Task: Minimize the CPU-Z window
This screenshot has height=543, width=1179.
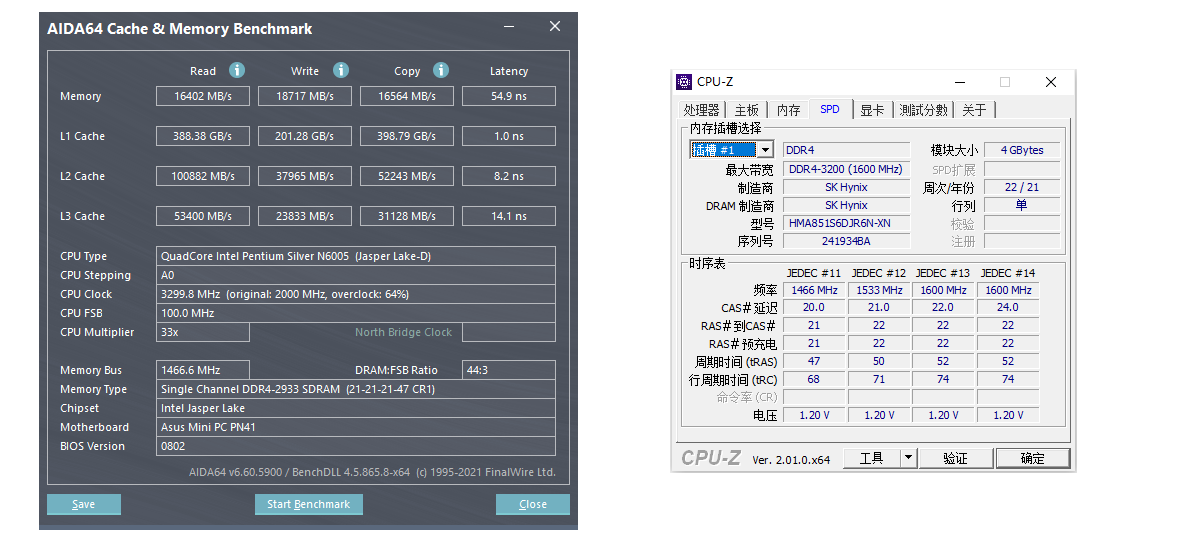Action: coord(960,82)
